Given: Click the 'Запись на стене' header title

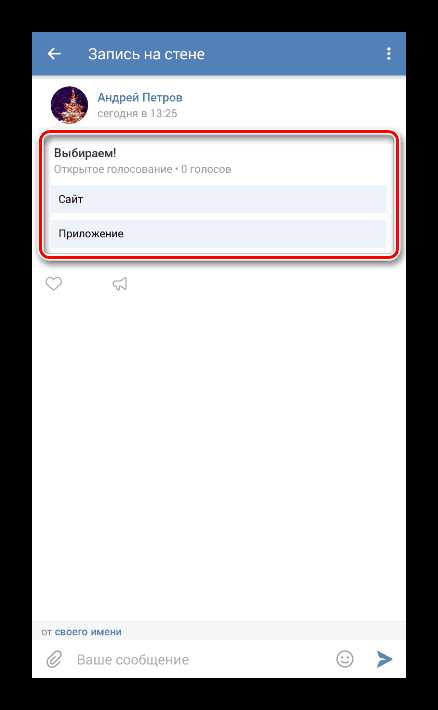Looking at the screenshot, I should pos(146,54).
